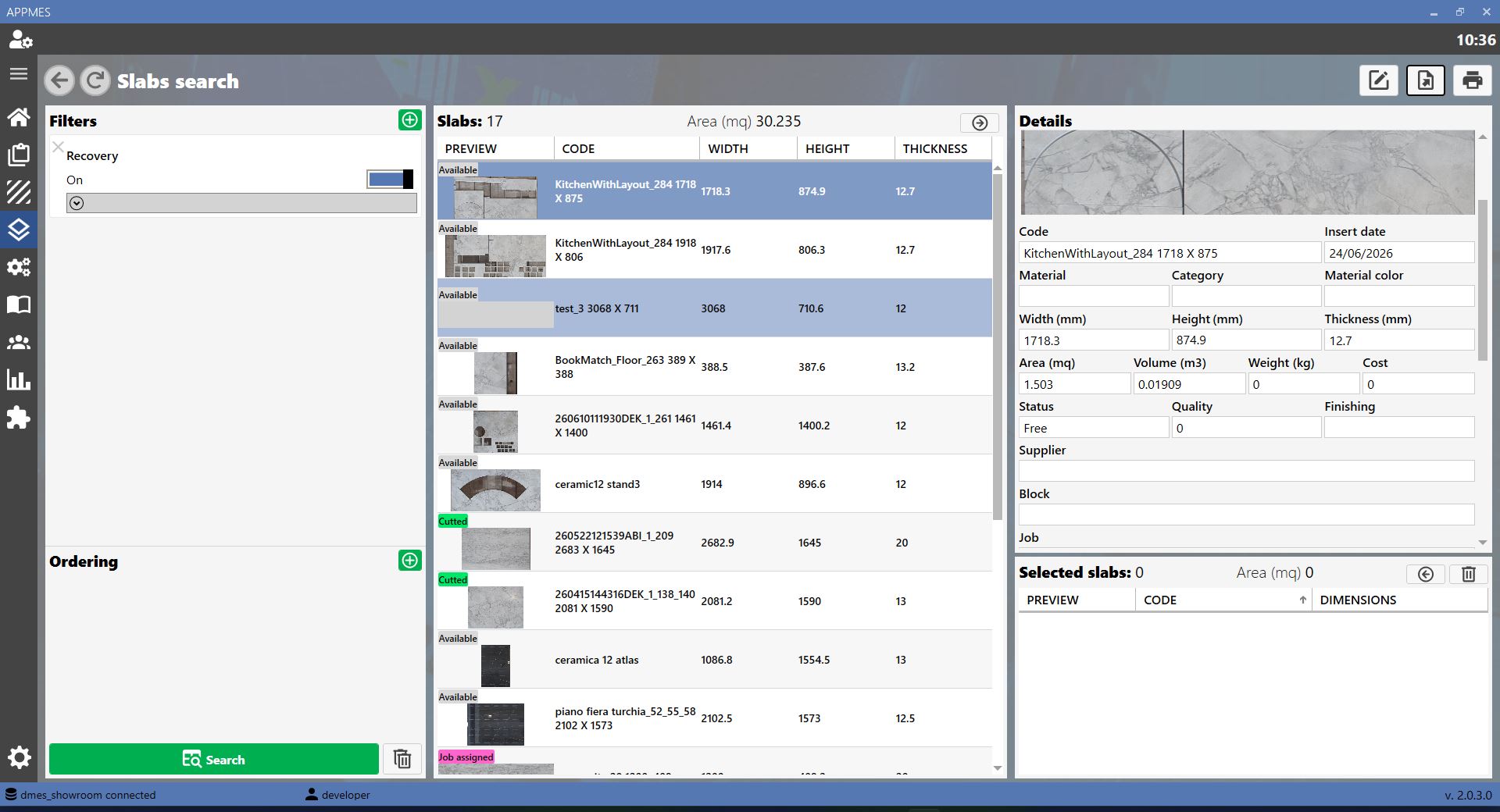Click the edit pencil icon in the top toolbar

[1379, 80]
